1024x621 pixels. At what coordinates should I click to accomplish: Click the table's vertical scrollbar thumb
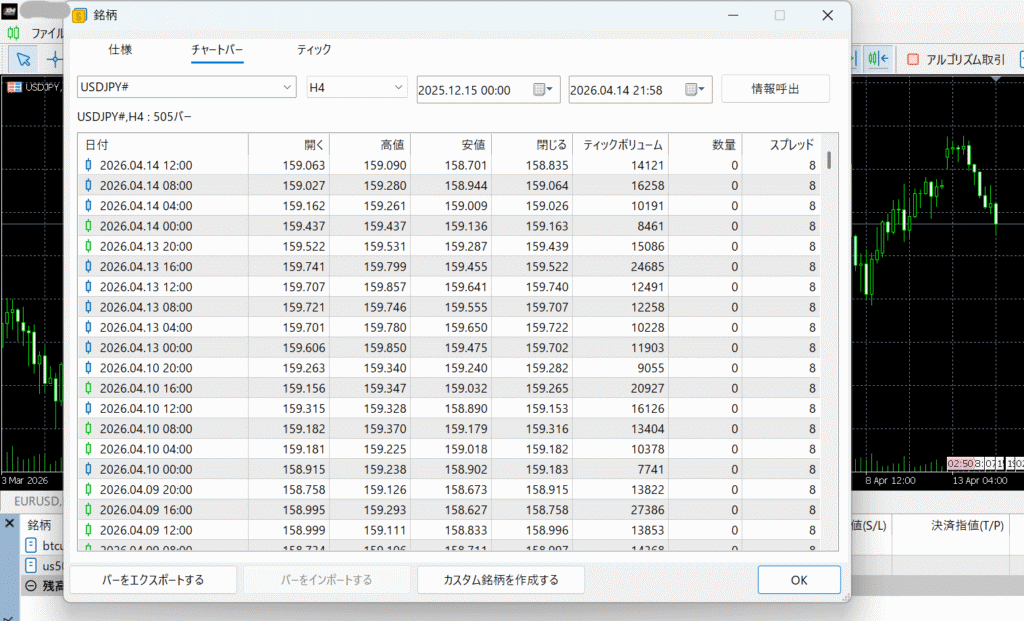click(x=829, y=160)
